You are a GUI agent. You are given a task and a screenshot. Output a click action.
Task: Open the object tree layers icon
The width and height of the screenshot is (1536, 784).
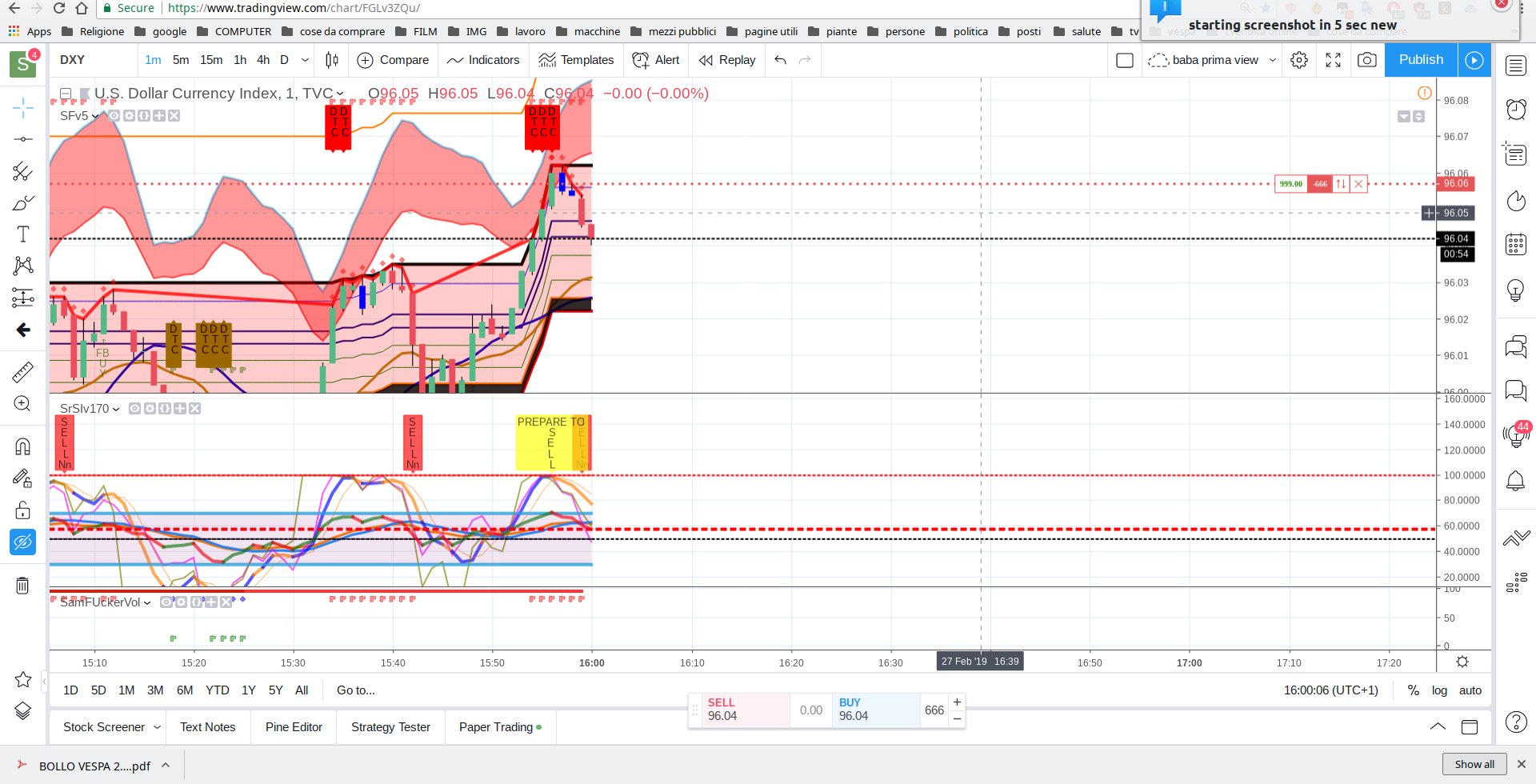pyautogui.click(x=23, y=710)
